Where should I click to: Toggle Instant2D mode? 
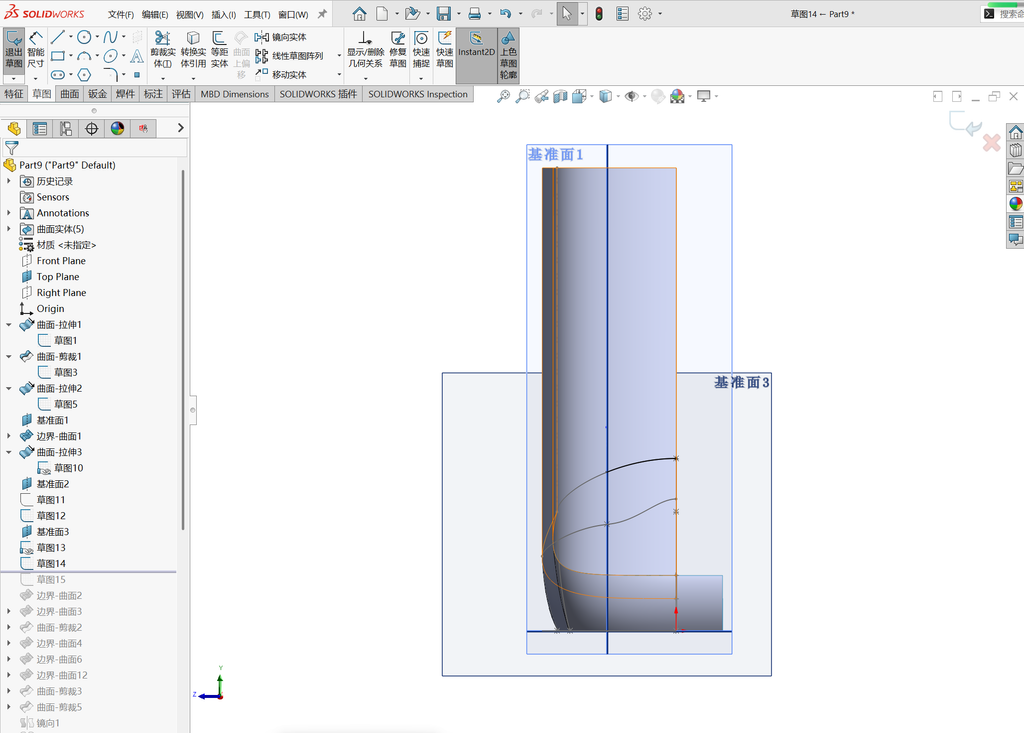pos(476,55)
